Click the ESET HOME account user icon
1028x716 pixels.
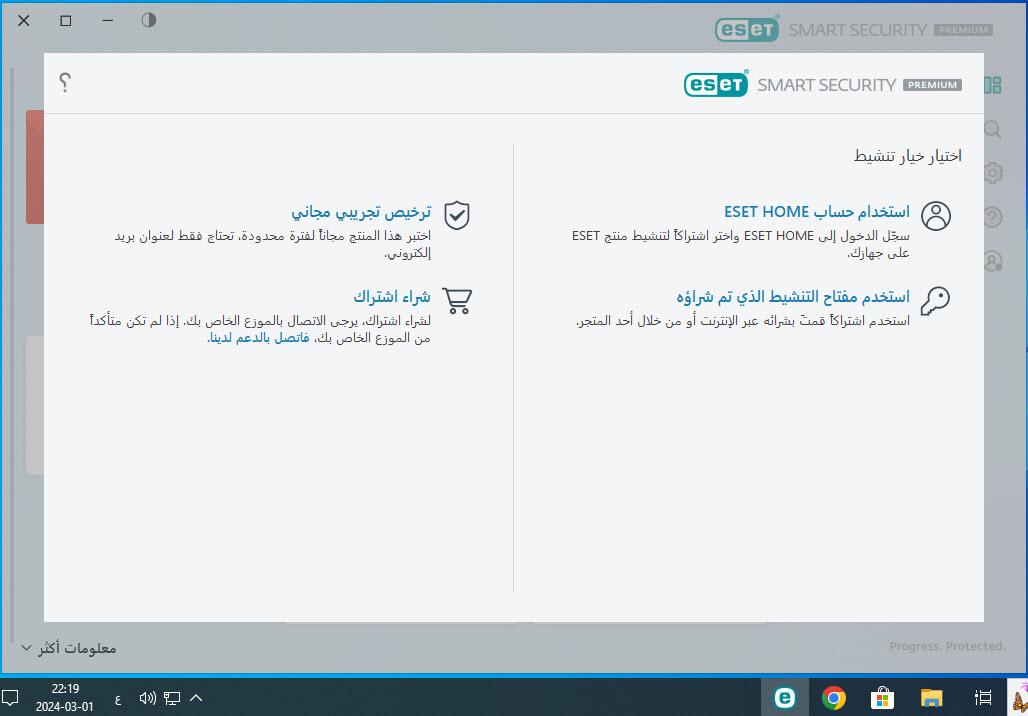[936, 216]
